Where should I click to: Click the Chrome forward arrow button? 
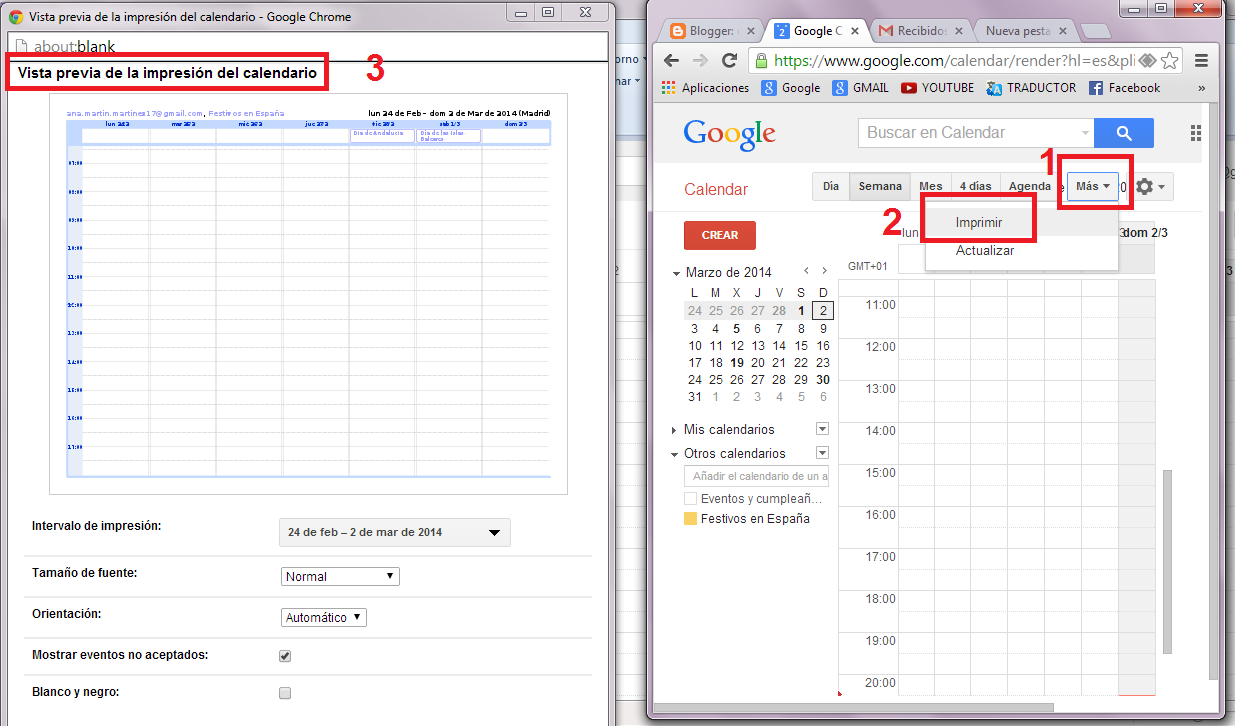pos(700,60)
